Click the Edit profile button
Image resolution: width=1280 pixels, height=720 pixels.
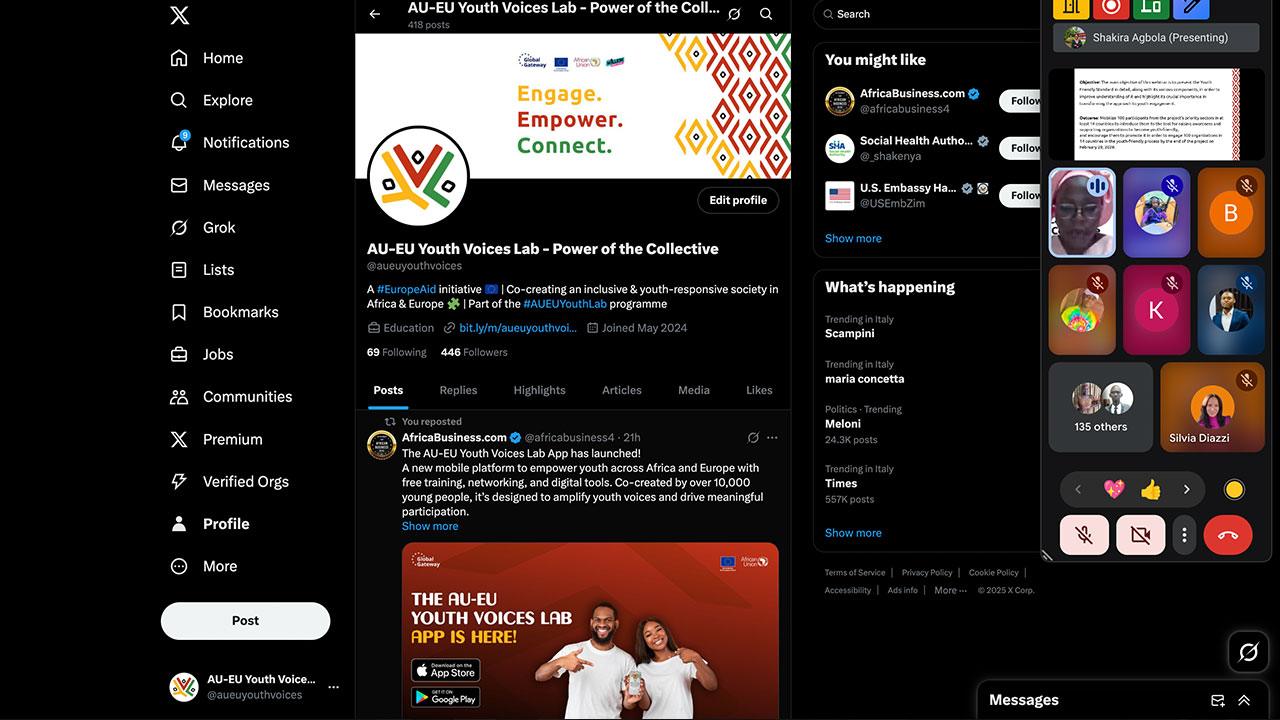pyautogui.click(x=738, y=200)
